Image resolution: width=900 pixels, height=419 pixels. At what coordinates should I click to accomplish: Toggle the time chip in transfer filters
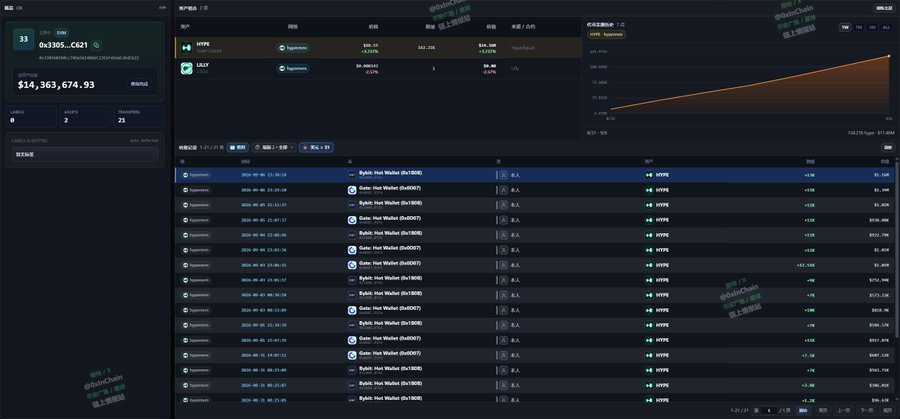[x=238, y=148]
